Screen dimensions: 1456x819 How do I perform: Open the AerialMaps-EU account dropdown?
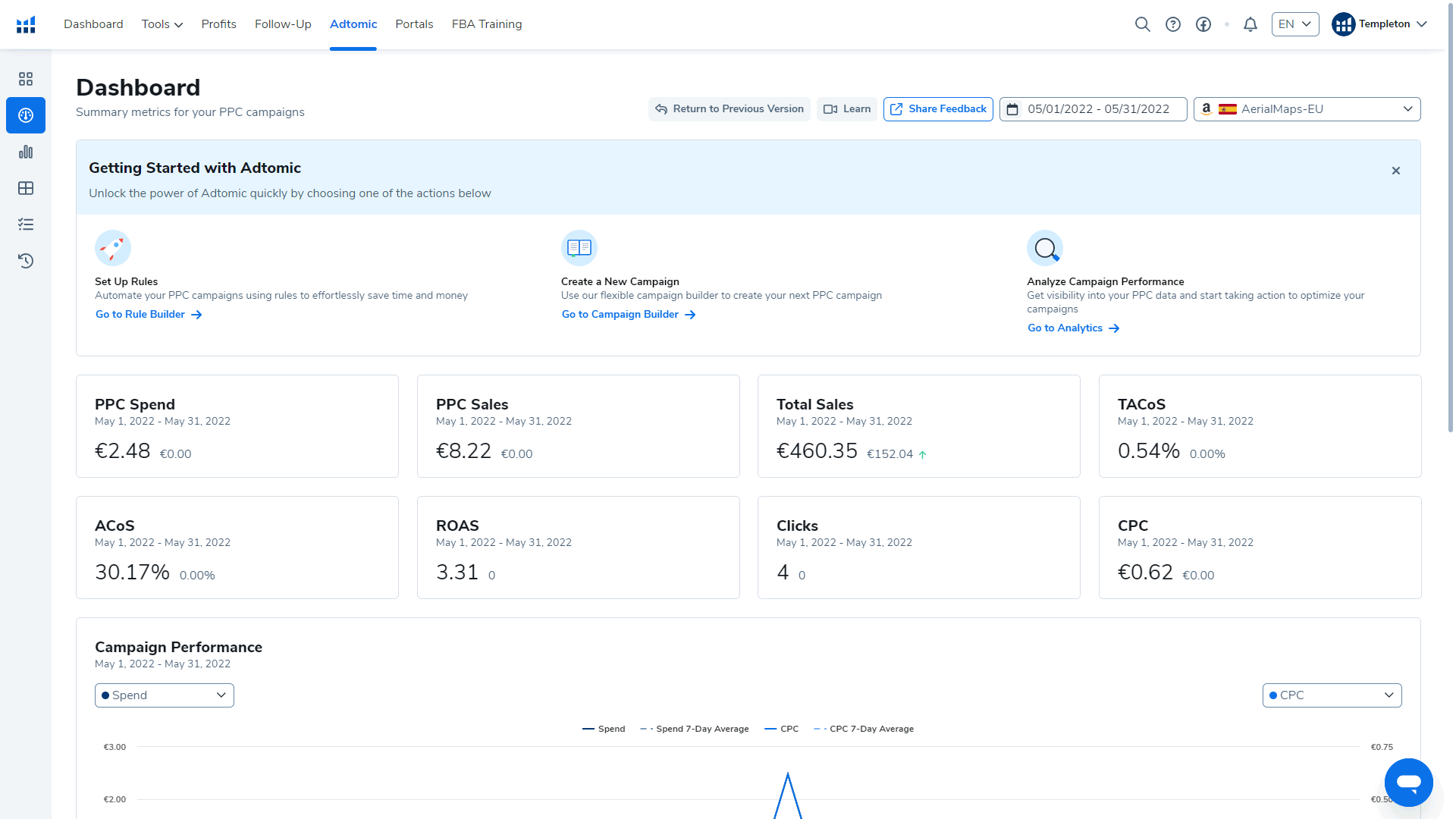coord(1307,109)
